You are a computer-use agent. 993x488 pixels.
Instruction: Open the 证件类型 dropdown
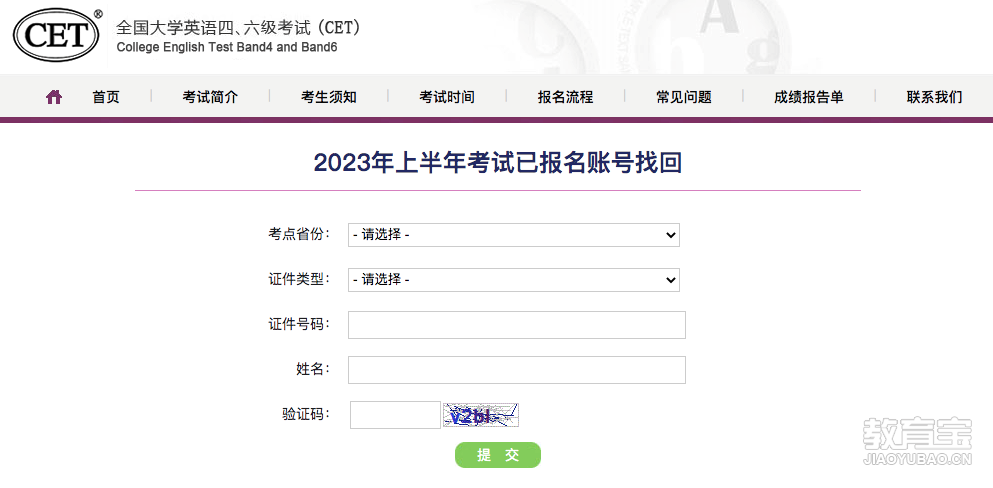coord(514,280)
